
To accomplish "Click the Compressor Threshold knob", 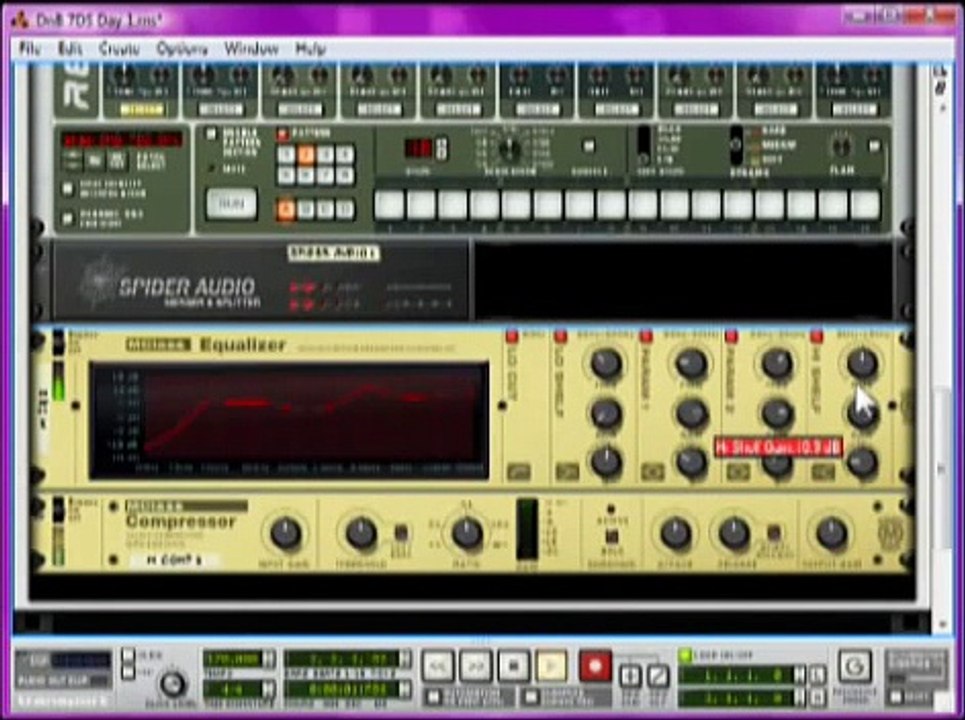I will click(361, 533).
